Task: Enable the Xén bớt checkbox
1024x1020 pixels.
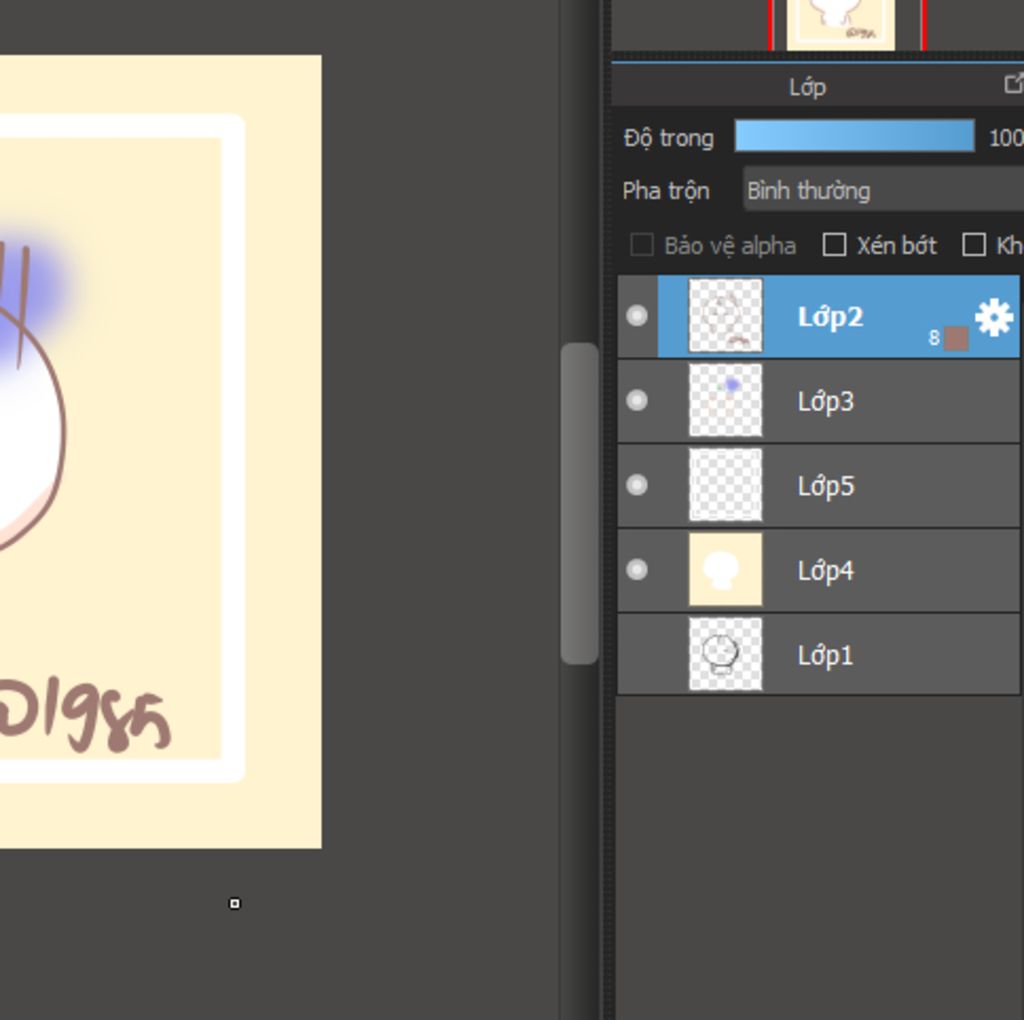Action: [x=834, y=246]
